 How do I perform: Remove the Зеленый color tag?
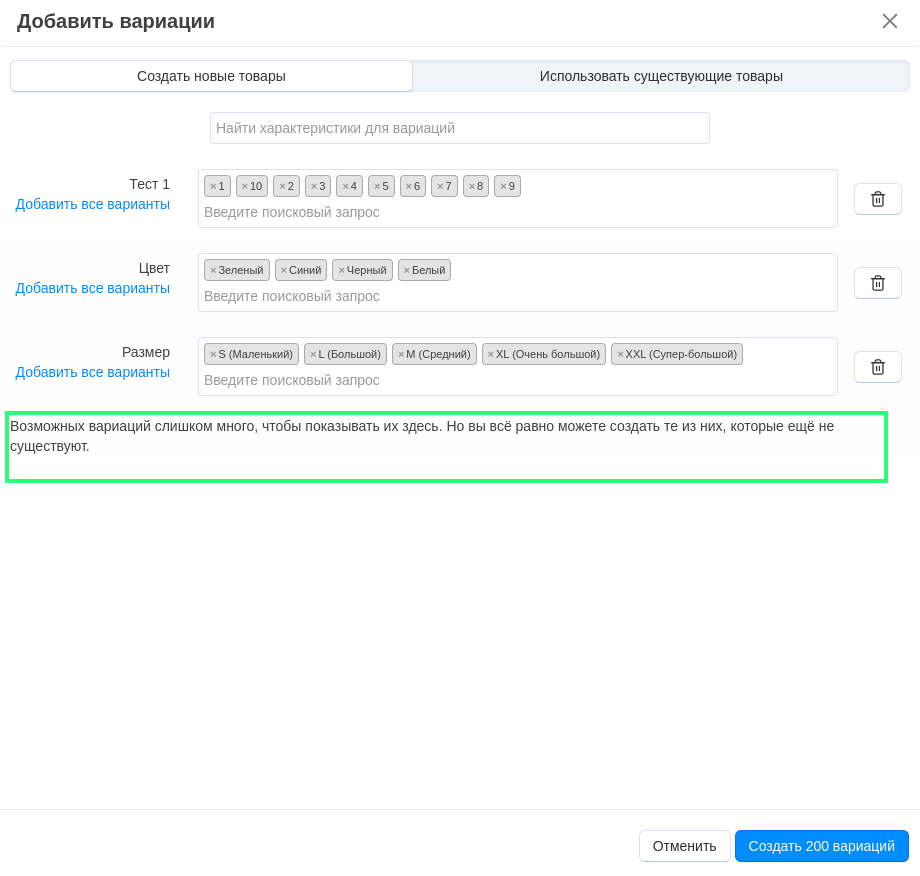(213, 270)
